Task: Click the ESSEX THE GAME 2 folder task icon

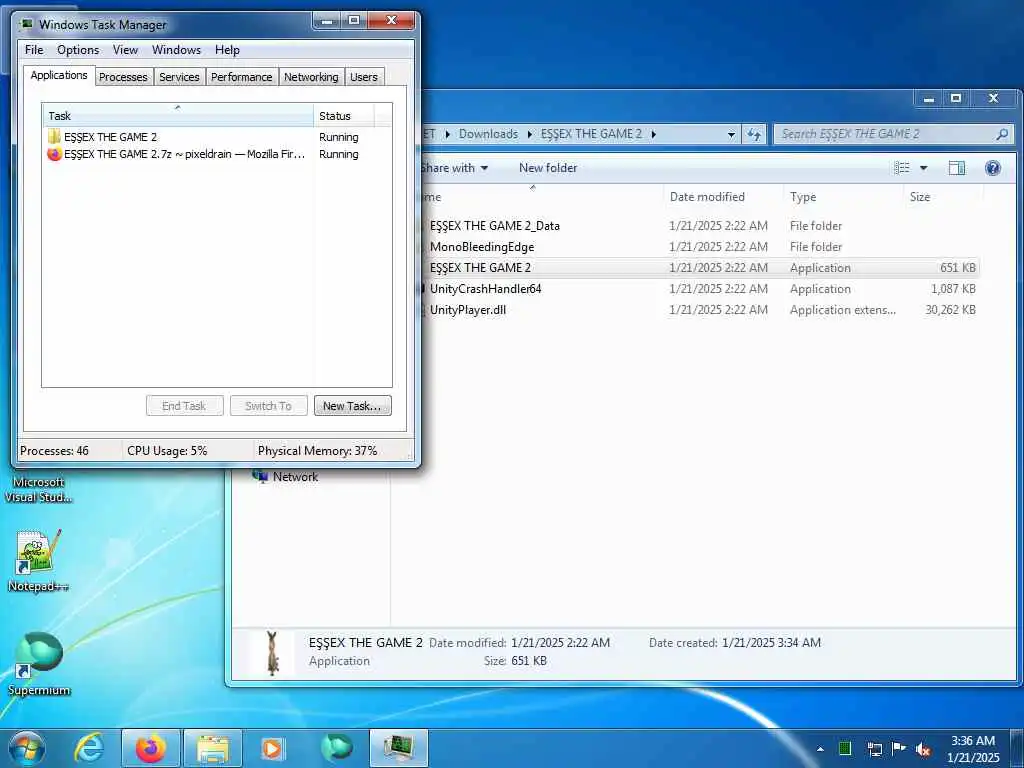Action: point(54,136)
